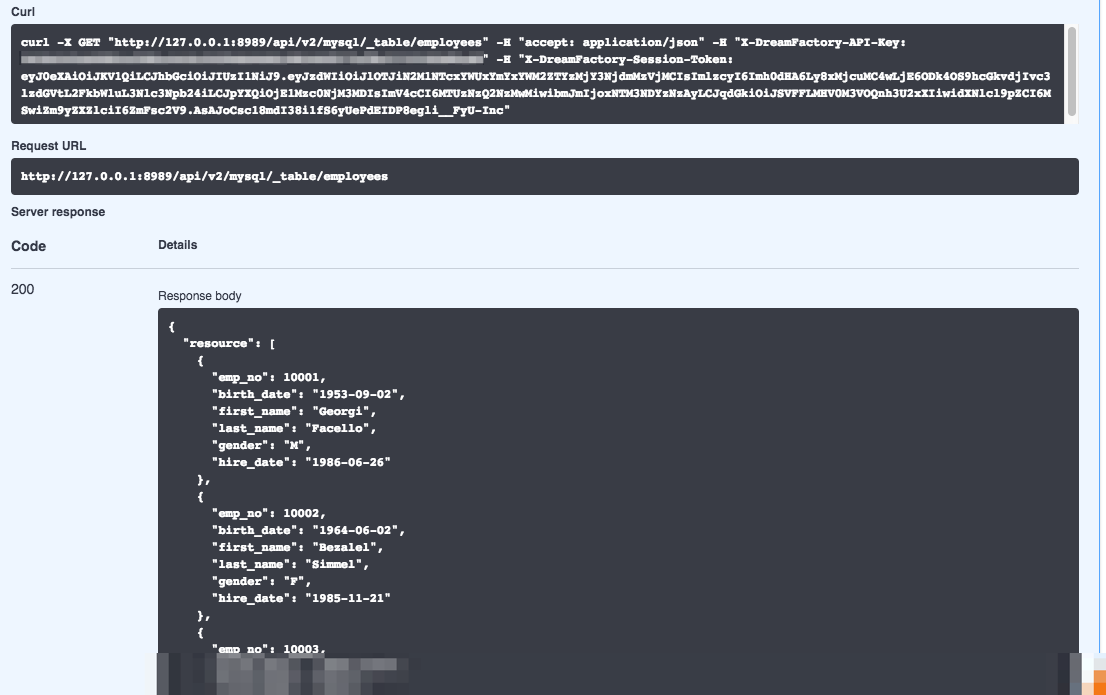
Task: Click the resource key in the JSON output
Action: pos(217,343)
